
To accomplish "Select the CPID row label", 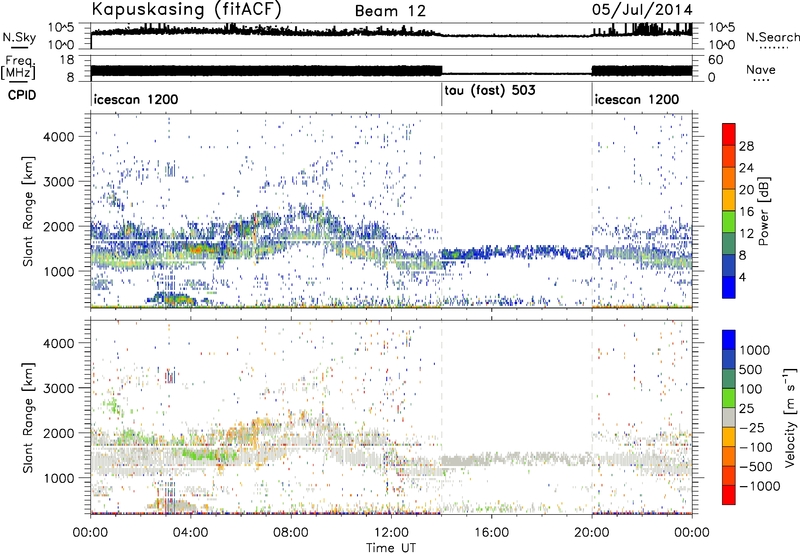I will point(22,95).
